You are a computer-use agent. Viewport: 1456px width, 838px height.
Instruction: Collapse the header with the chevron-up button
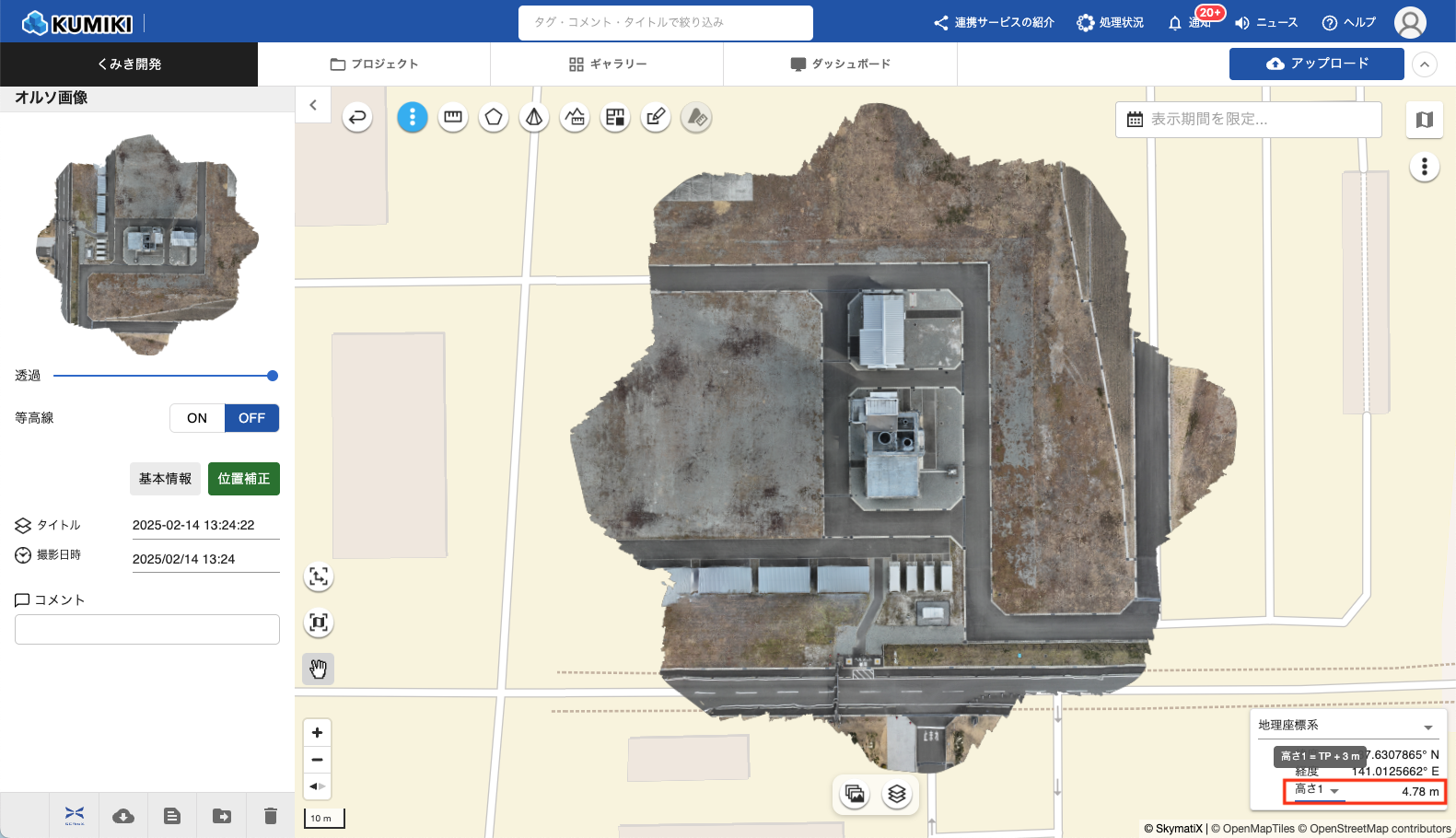1425,64
